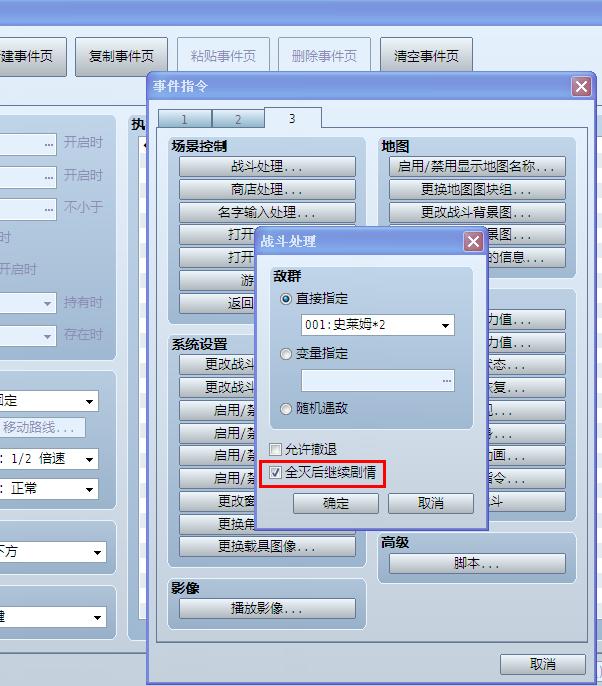Open the 战斗处理... command
This screenshot has width=602, height=686.
click(267, 167)
